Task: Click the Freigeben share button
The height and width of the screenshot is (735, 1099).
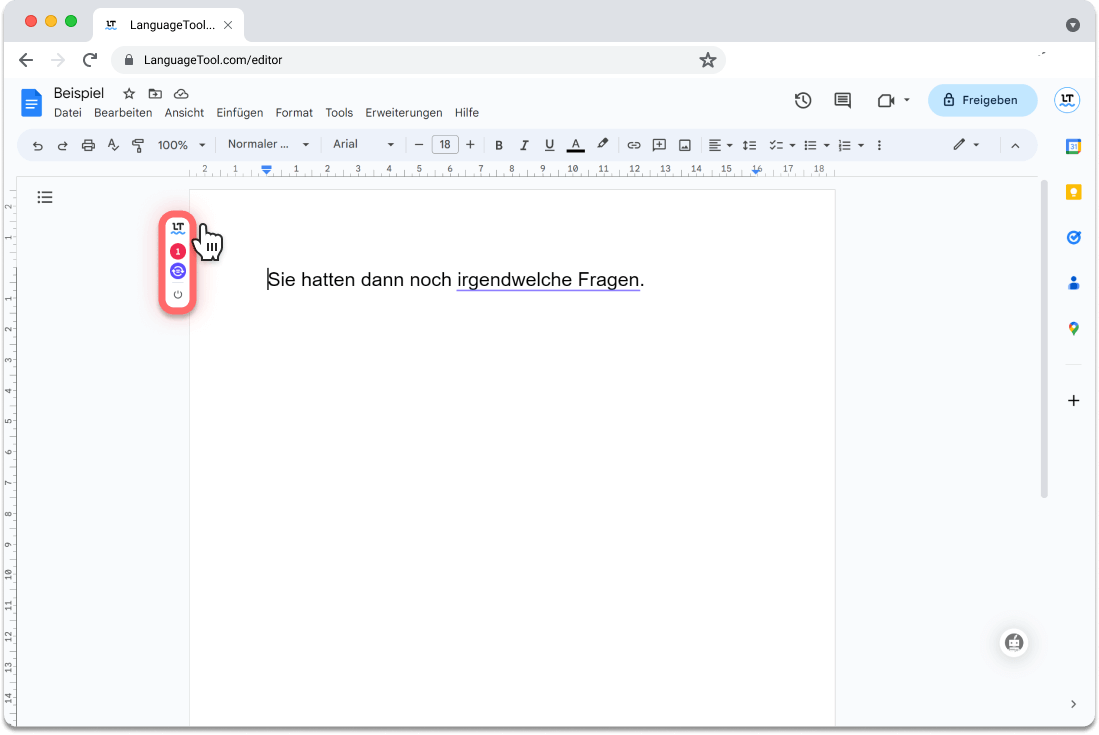Action: [x=983, y=100]
